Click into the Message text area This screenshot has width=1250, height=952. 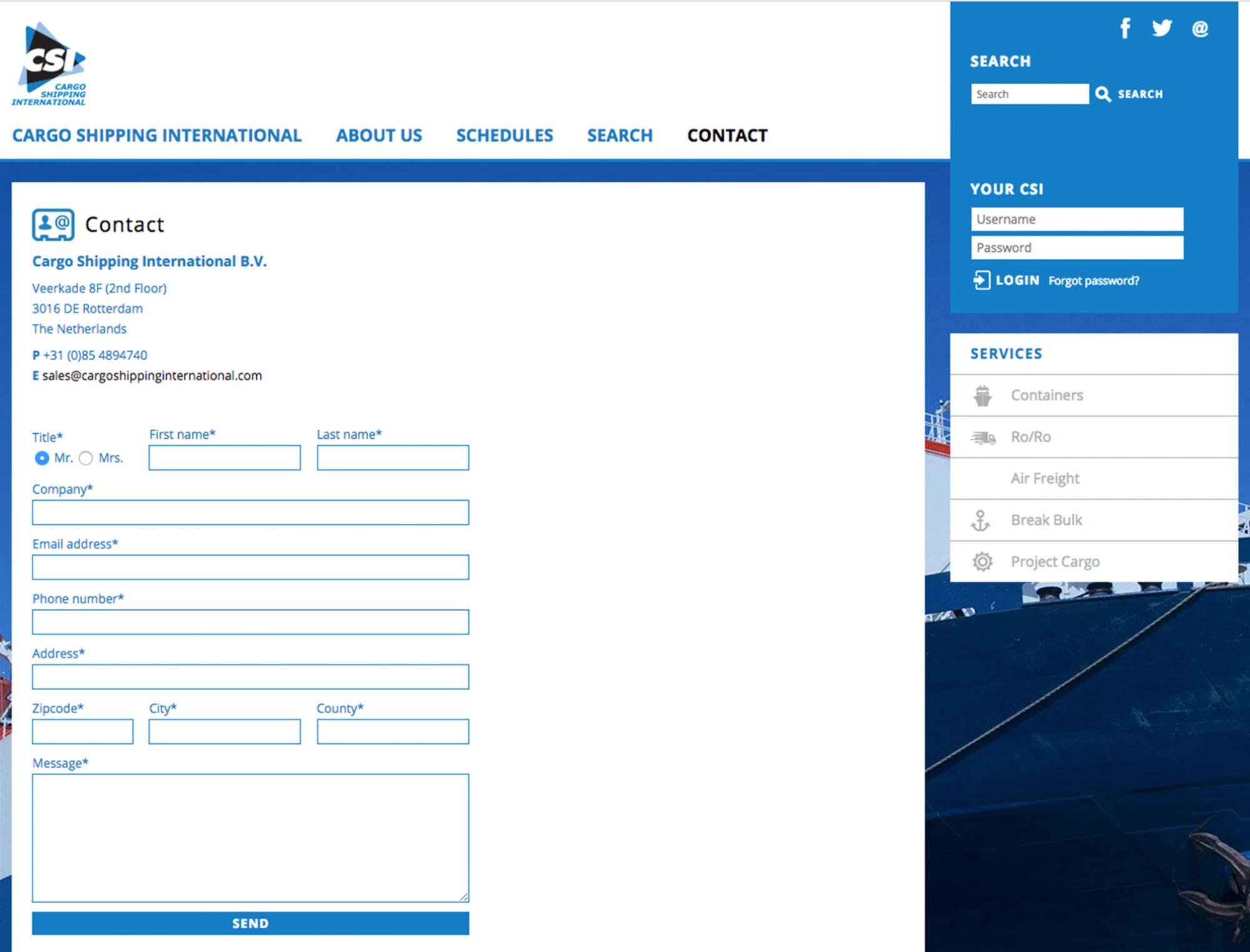point(250,838)
